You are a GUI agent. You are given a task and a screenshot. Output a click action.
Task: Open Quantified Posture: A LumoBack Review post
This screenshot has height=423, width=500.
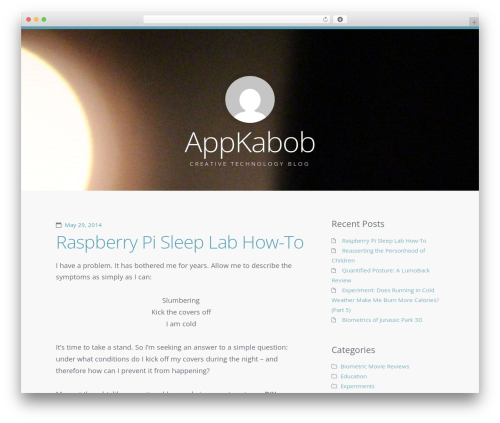pyautogui.click(x=380, y=275)
